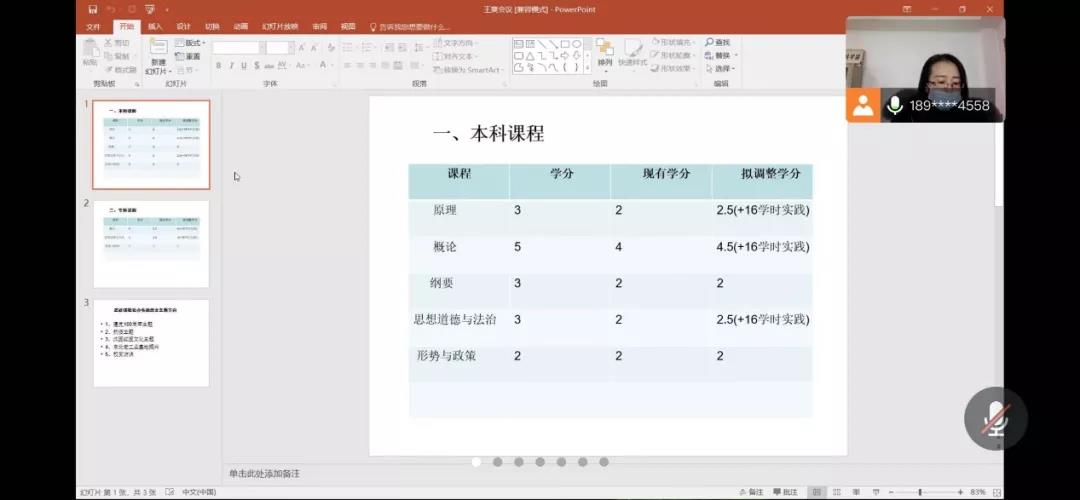
Task: Switch to slide sorter view icon
Action: pos(838,492)
